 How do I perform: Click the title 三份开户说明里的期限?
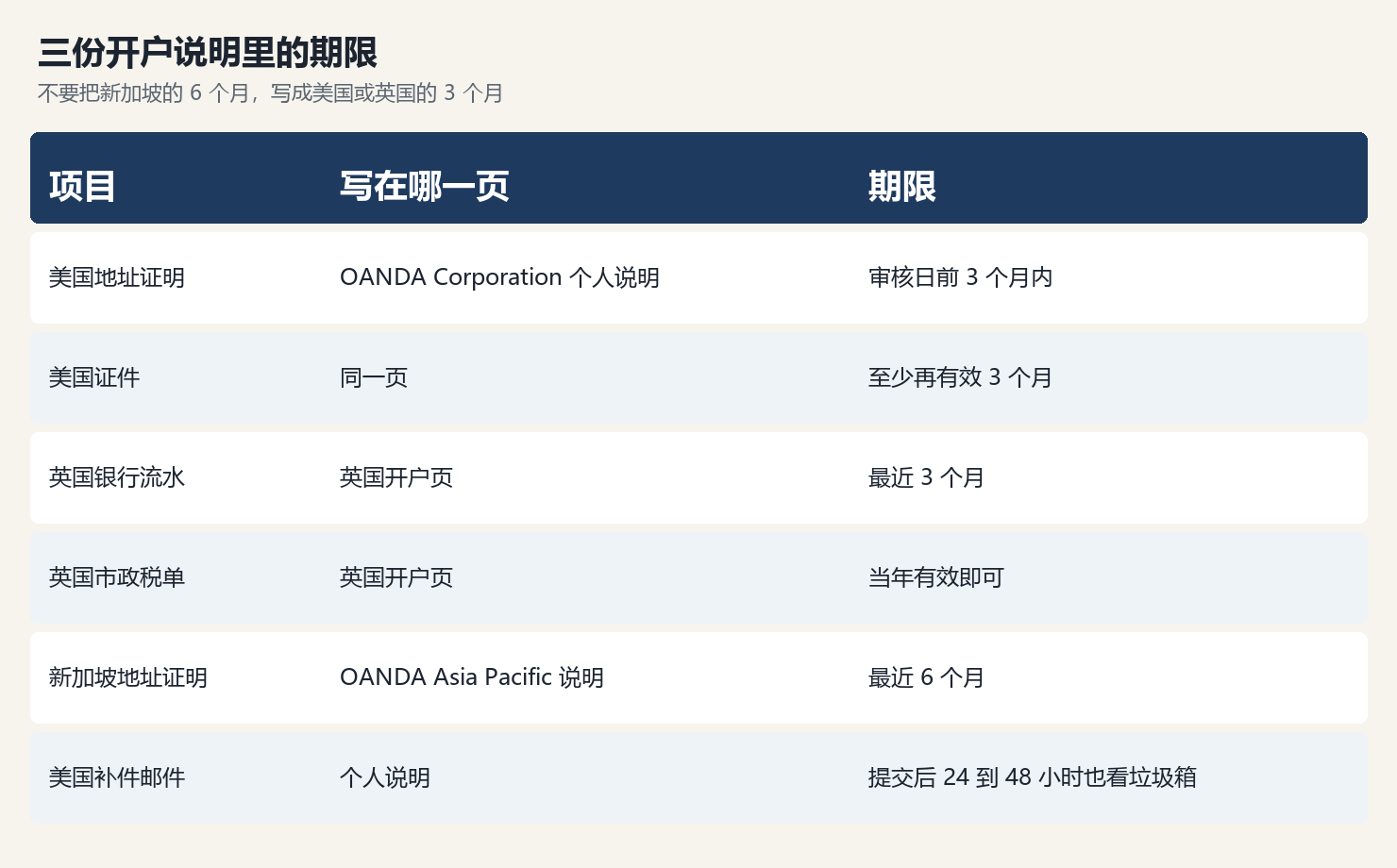[208, 53]
